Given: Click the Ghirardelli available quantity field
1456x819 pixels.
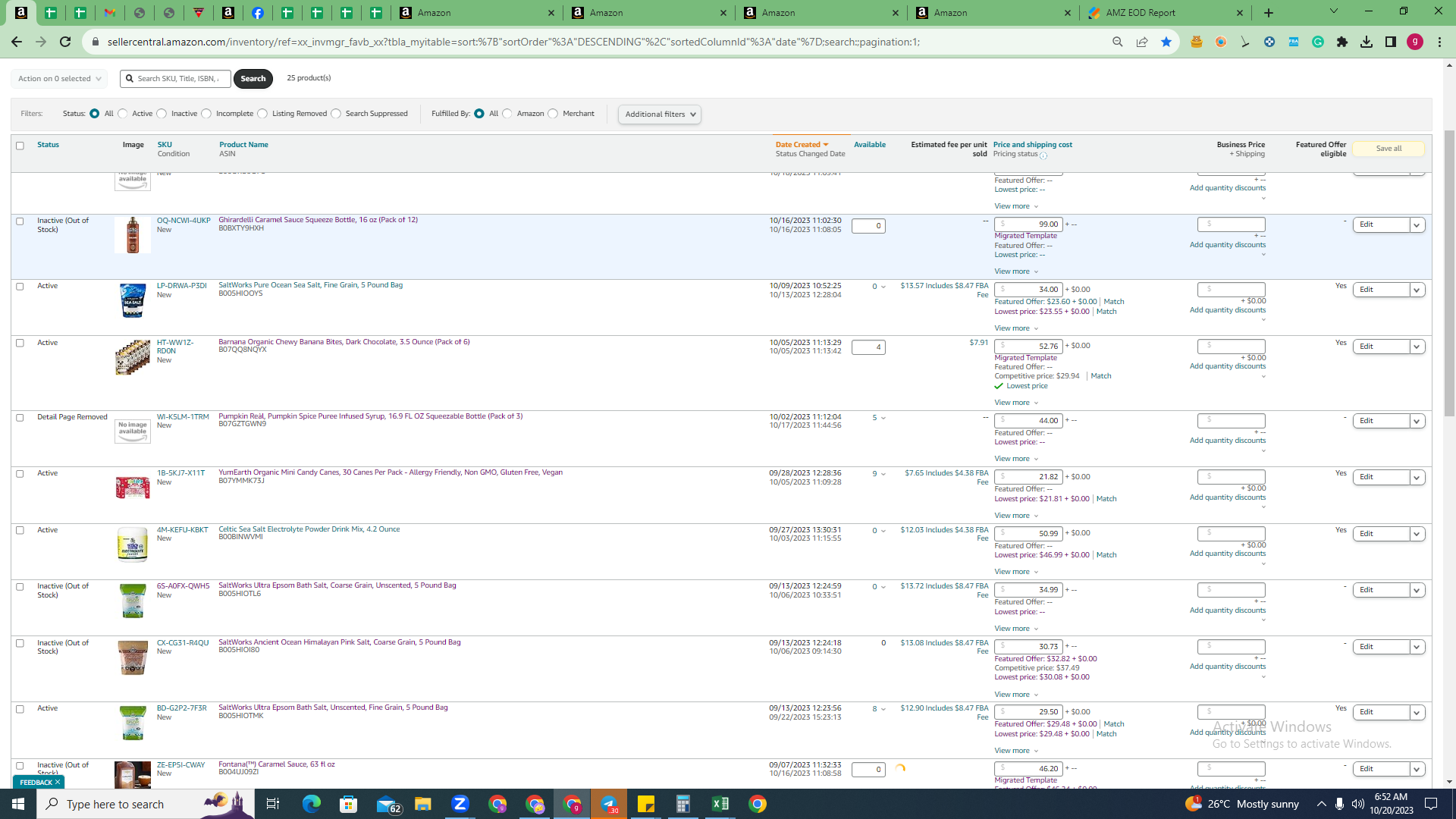Looking at the screenshot, I should coord(868,226).
